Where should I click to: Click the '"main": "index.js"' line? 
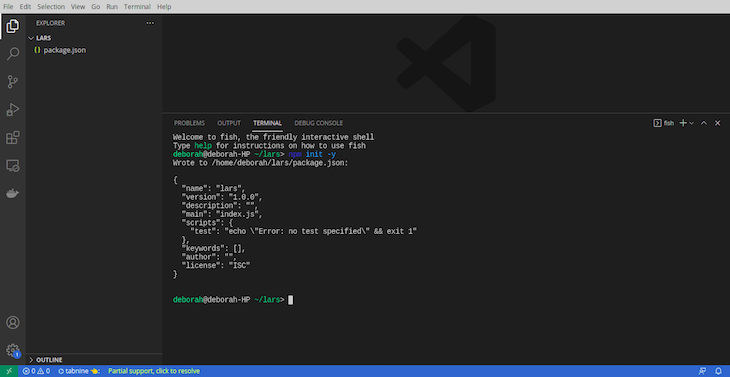pos(222,214)
